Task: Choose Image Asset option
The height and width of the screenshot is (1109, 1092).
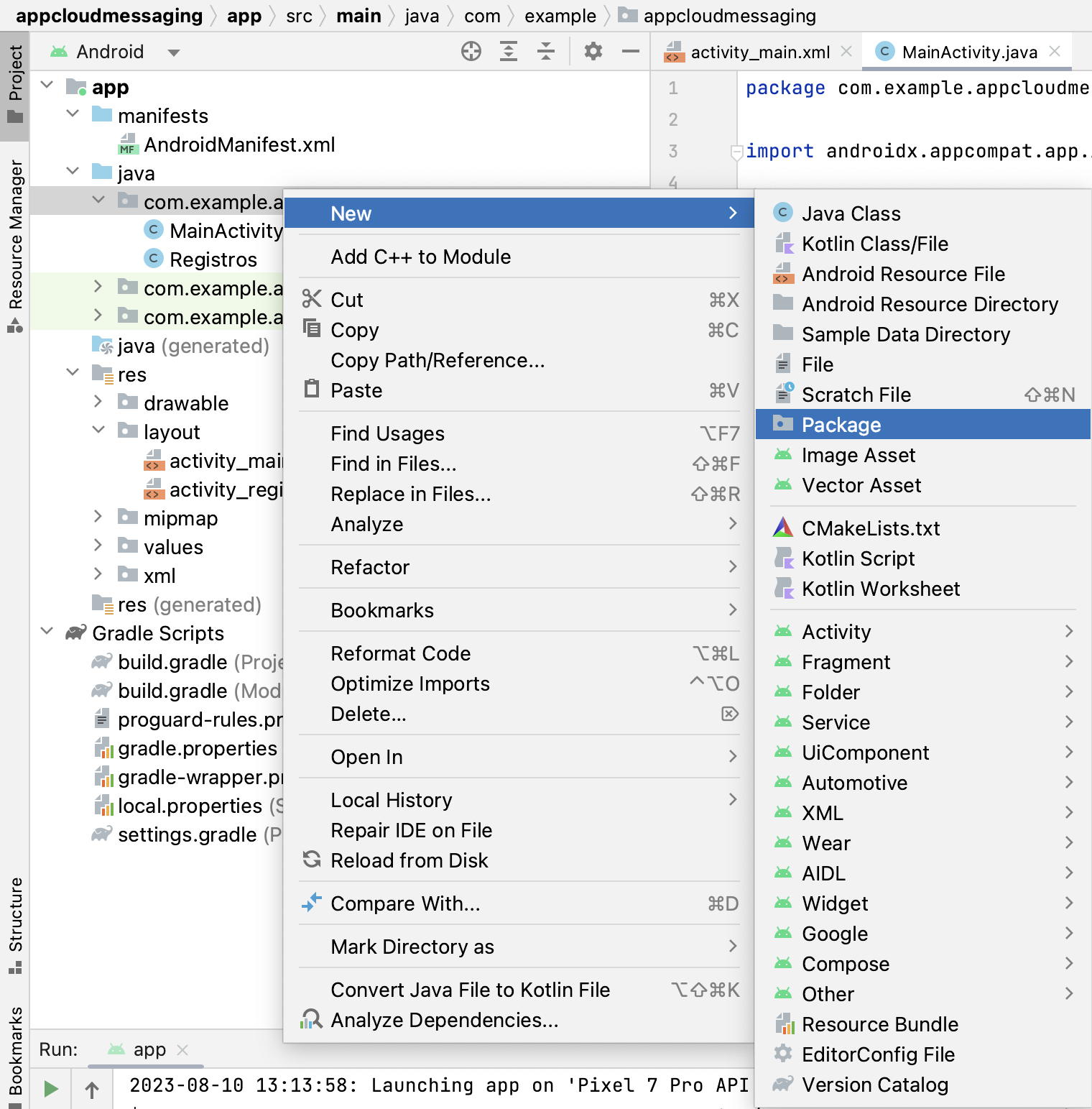Action: pyautogui.click(x=923, y=455)
